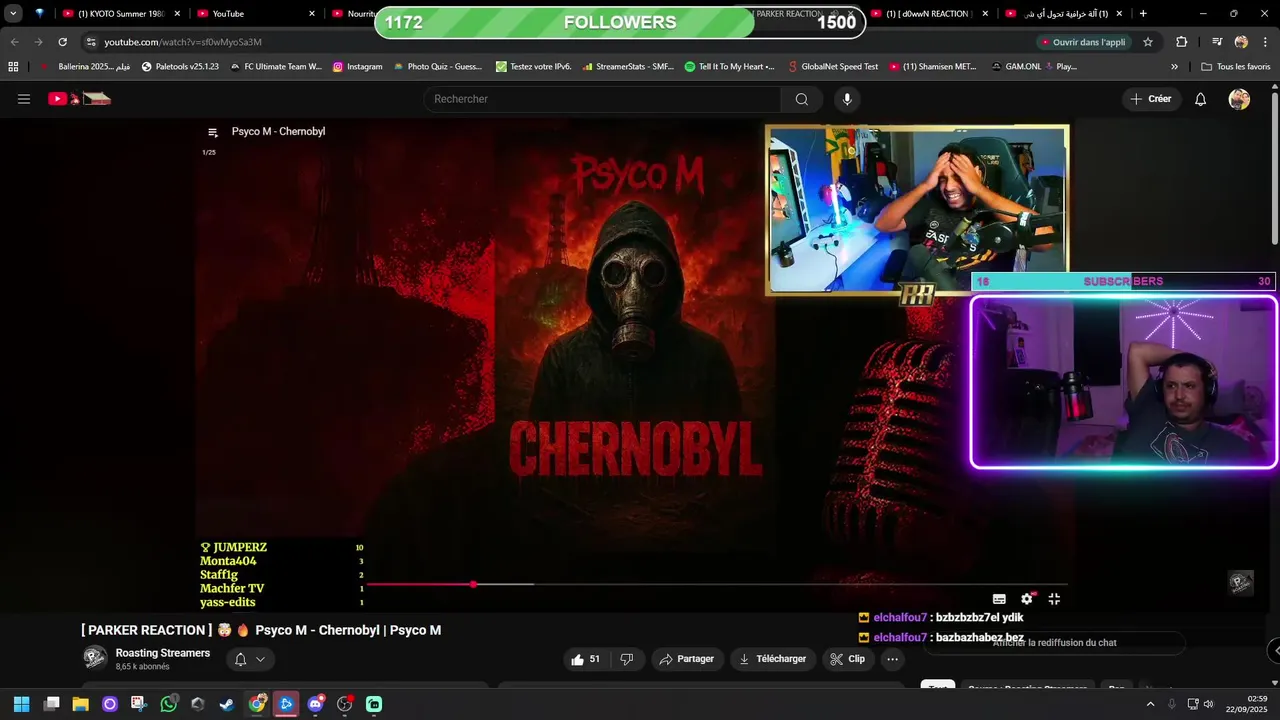
Task: Open the StreamerStats bookmark
Action: pos(627,67)
